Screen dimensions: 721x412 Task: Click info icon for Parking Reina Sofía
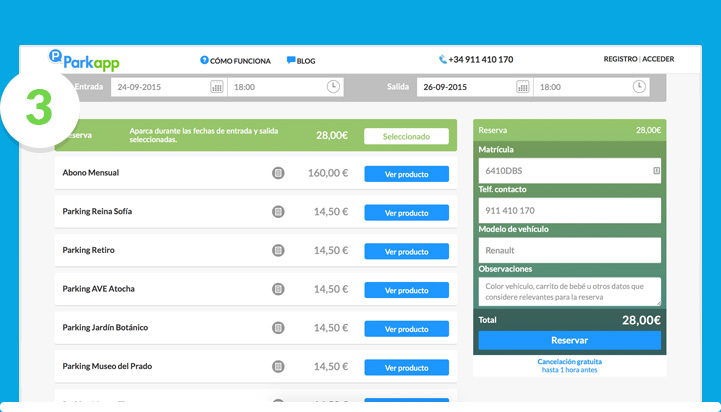click(278, 212)
